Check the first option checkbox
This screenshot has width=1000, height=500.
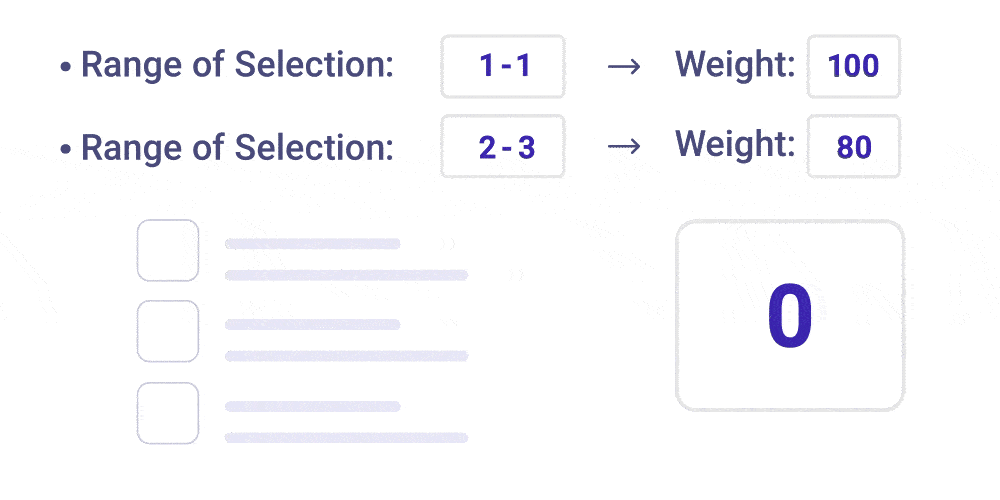pos(167,251)
